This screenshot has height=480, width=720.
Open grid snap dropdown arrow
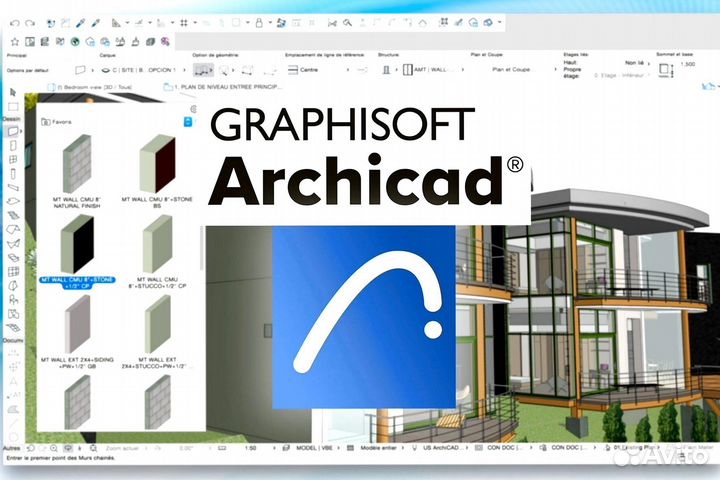pos(195,23)
